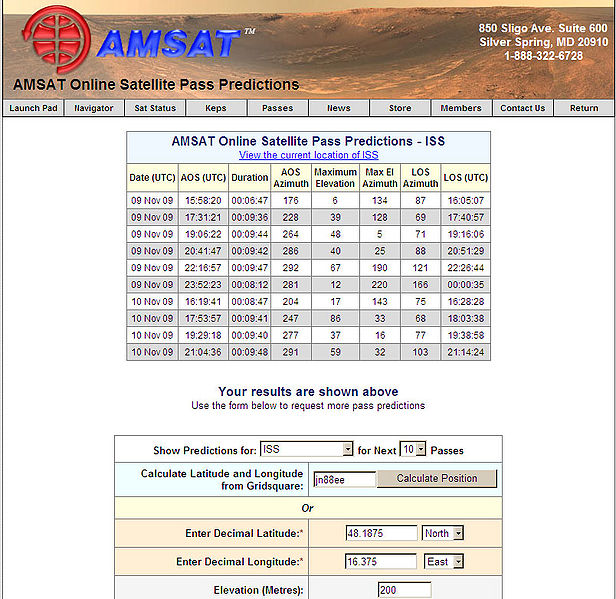Click the Duration column header
This screenshot has height=599, width=616.
[249, 178]
